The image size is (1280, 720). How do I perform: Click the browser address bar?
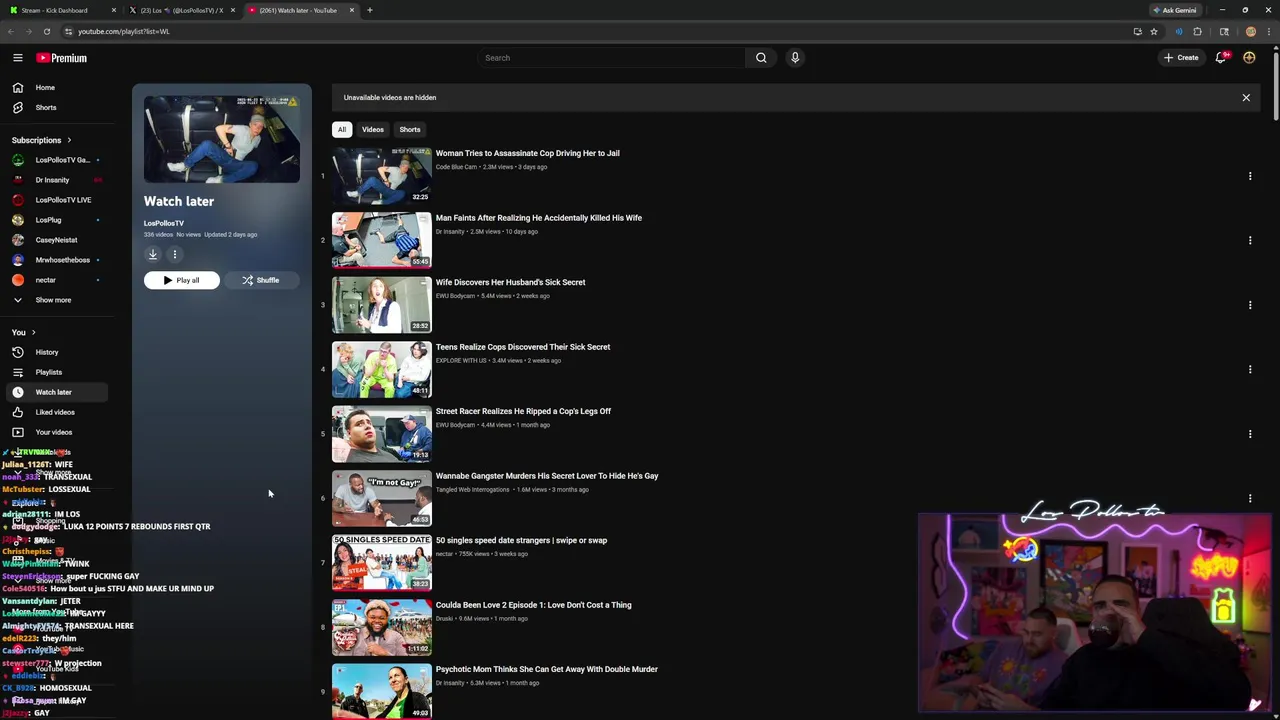pos(600,31)
